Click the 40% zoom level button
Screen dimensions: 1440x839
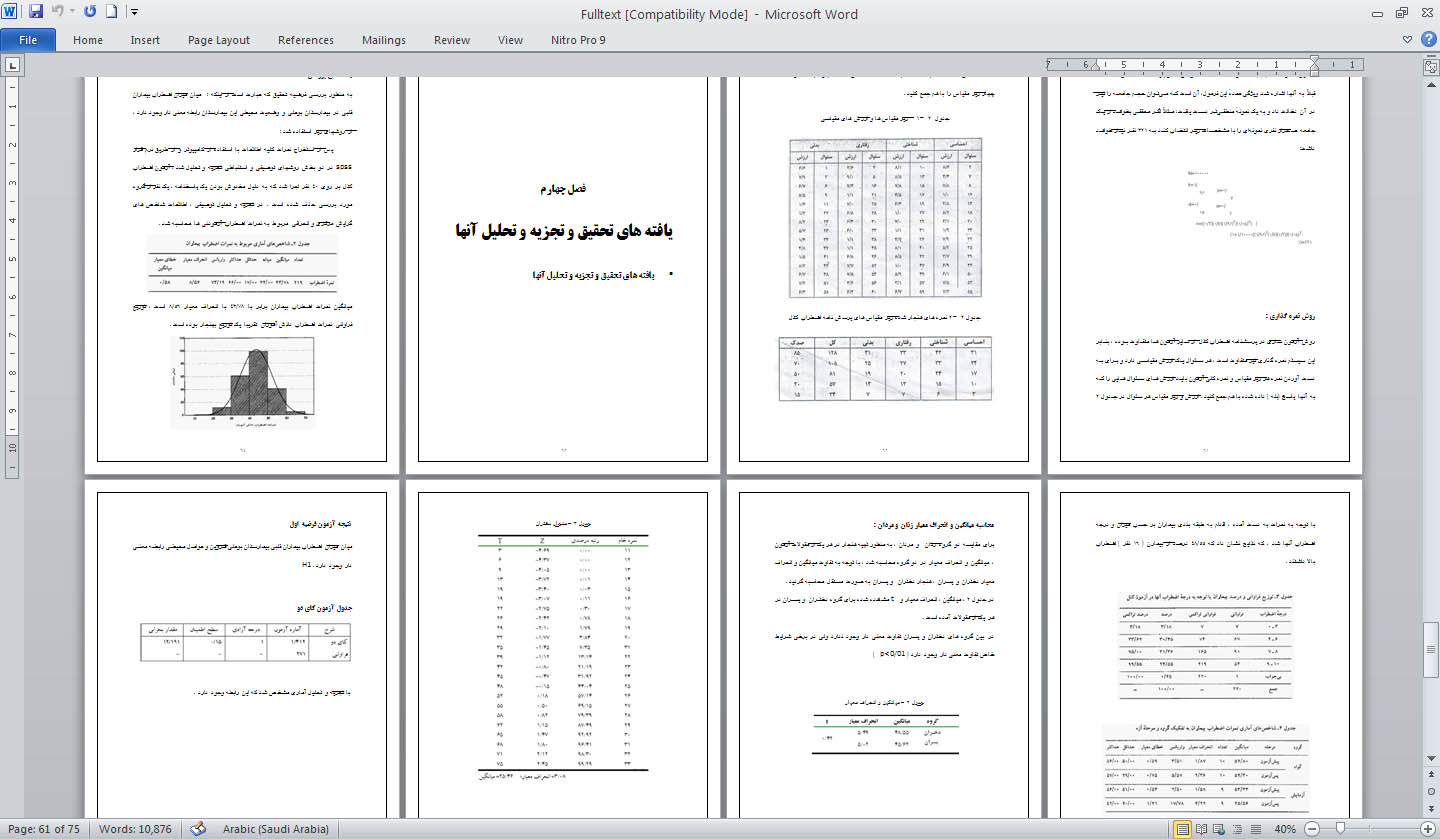[x=1284, y=829]
